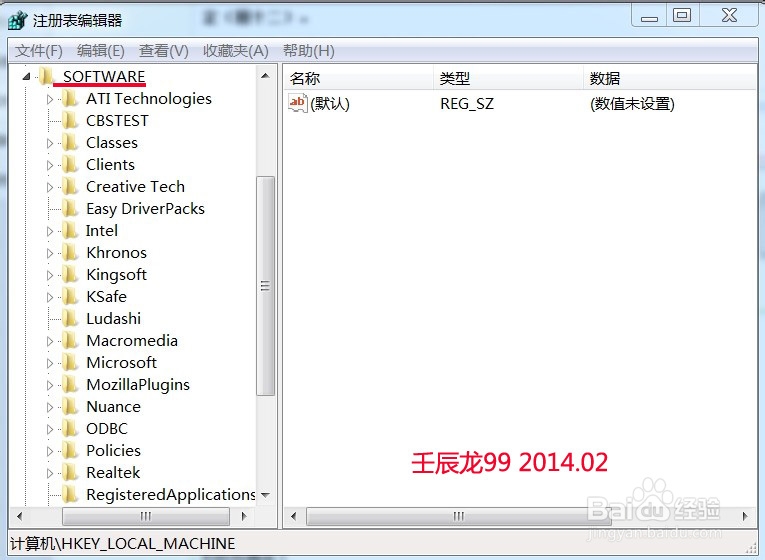Click the Intel folder icon

click(x=70, y=230)
